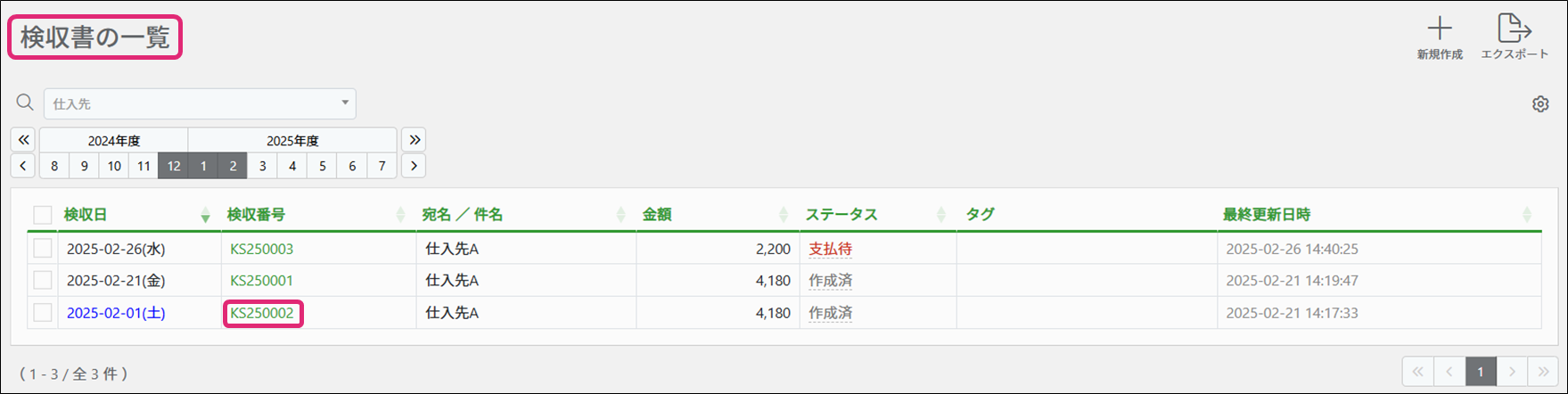Check the row for KS250002
This screenshot has height=394, width=1568.
point(43,313)
